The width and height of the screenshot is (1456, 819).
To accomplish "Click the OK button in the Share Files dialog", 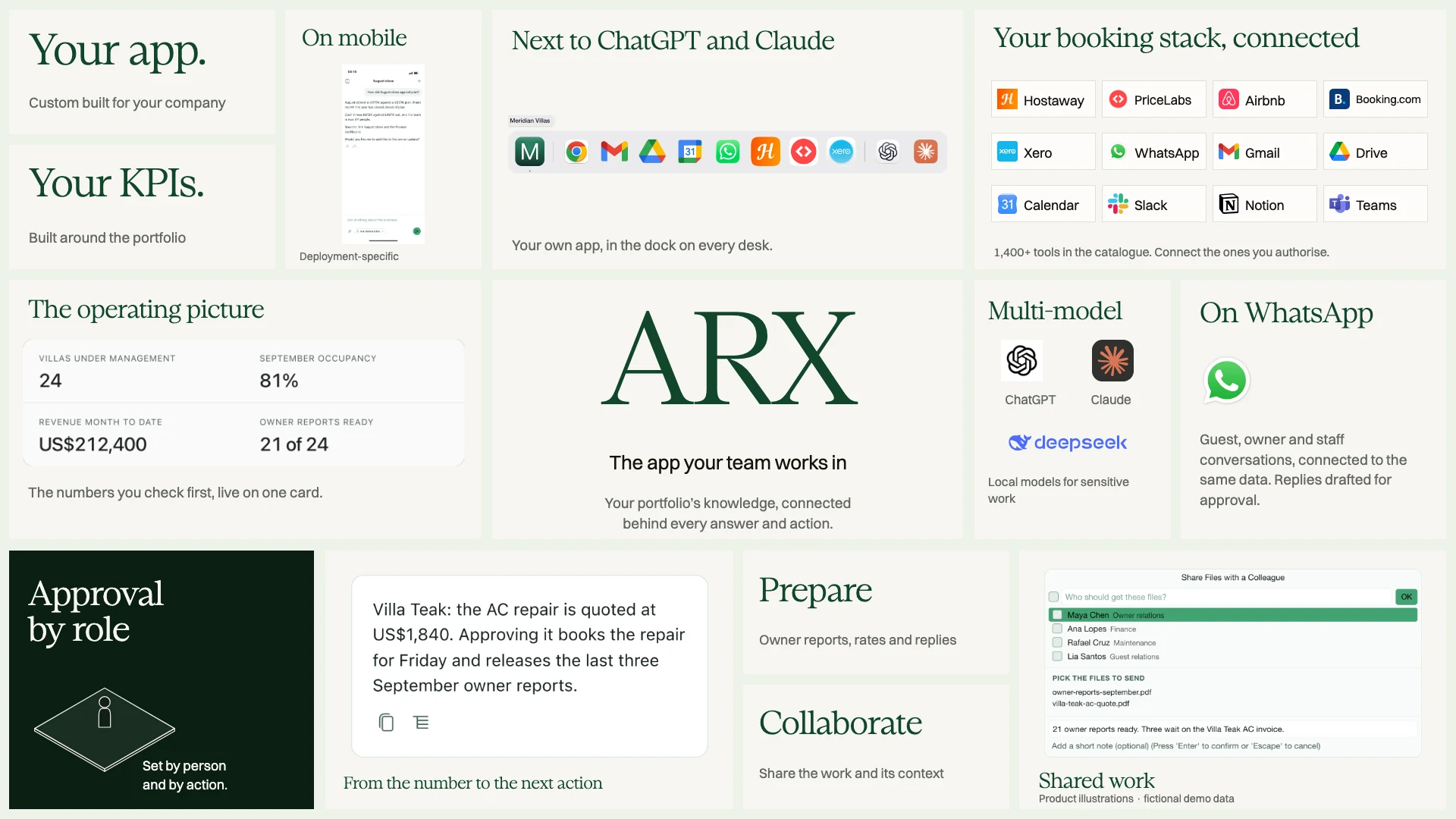I will point(1407,597).
